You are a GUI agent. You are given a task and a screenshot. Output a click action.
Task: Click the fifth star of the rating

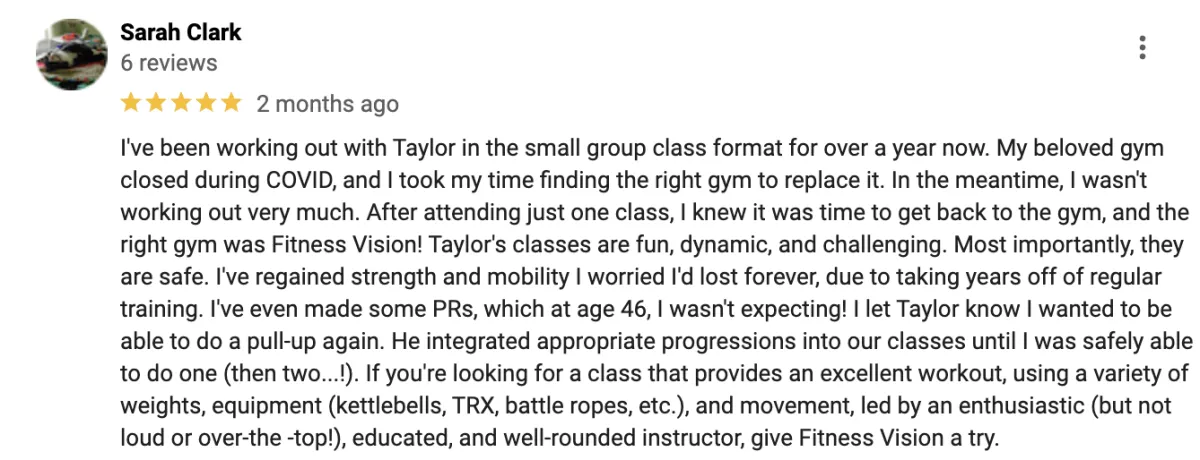[230, 102]
